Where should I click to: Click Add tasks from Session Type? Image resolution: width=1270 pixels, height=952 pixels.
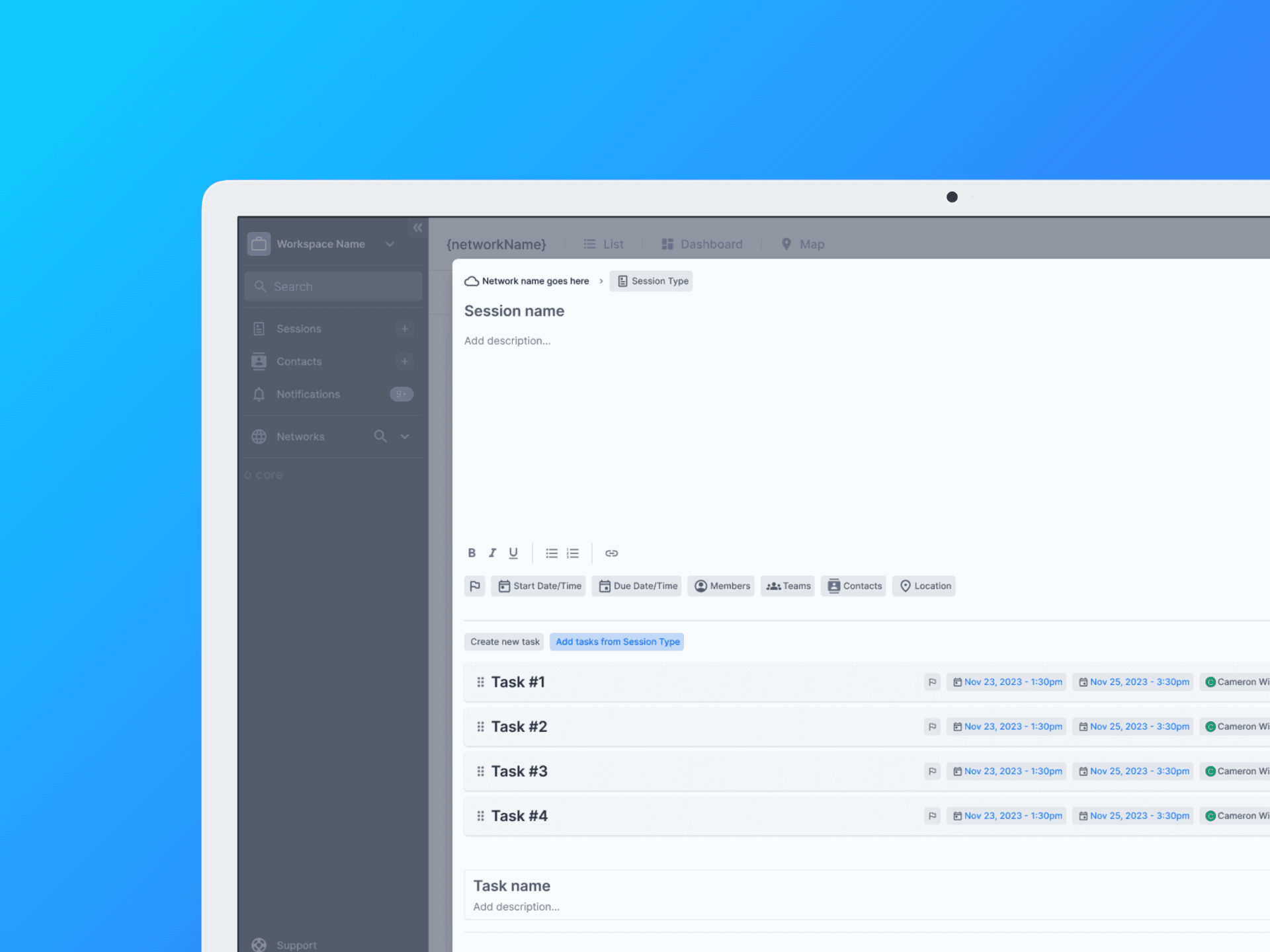(x=617, y=641)
